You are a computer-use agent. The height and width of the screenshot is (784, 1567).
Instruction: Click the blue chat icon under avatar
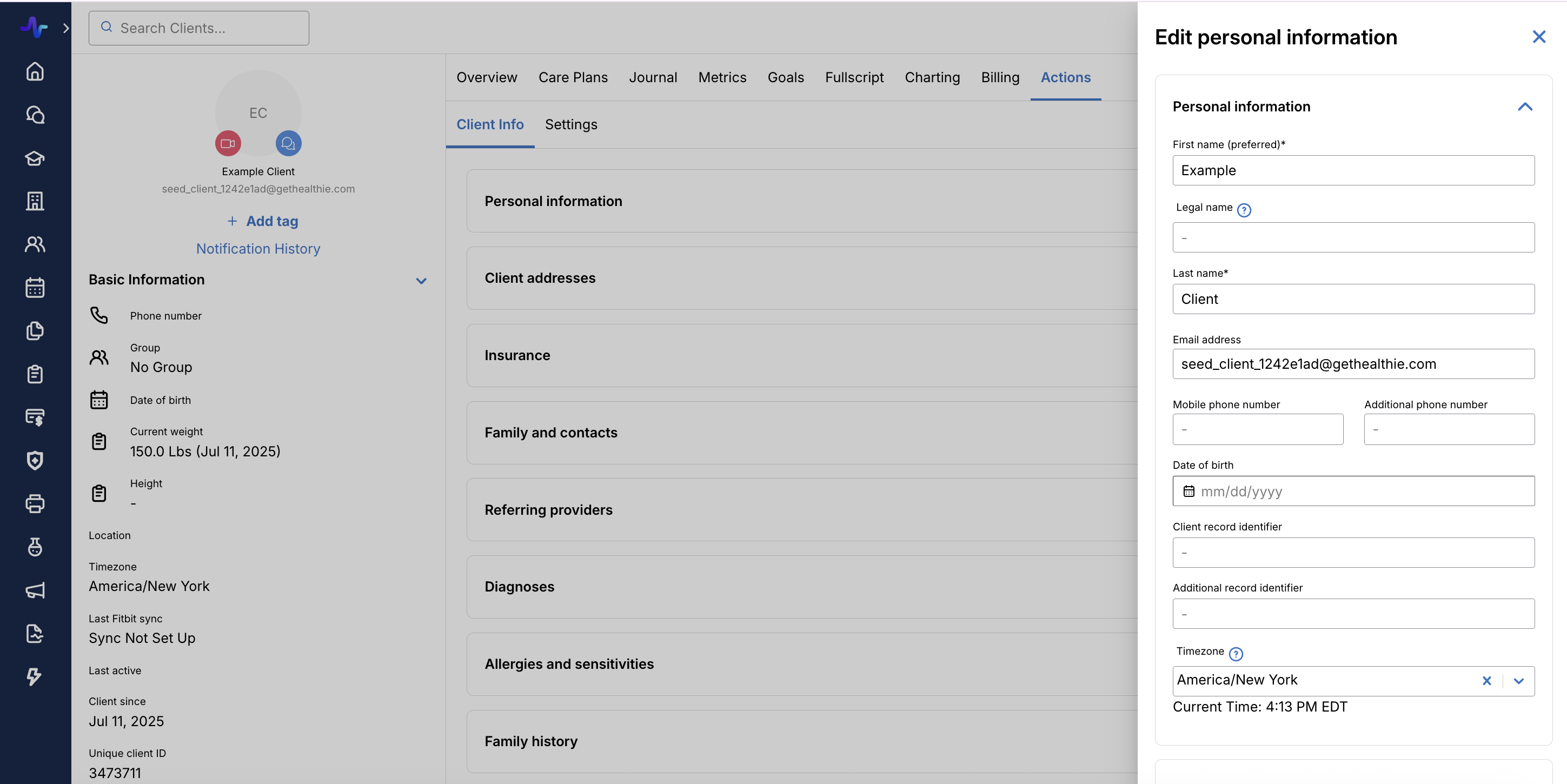coord(288,143)
